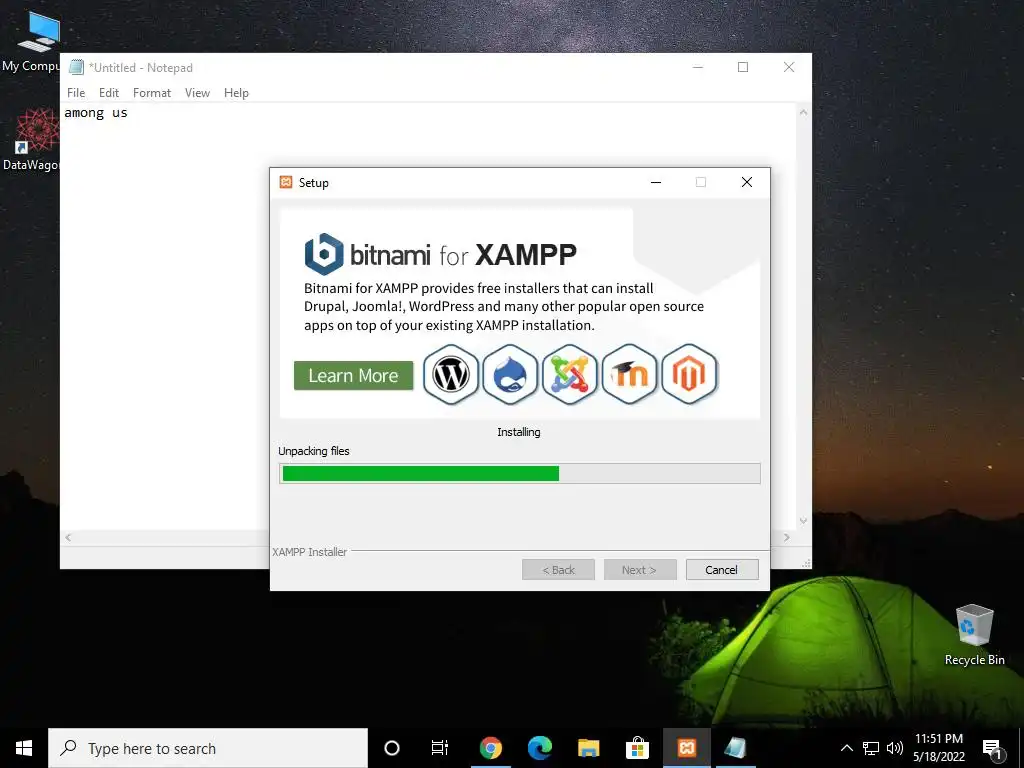Open the Windows Start menu
Screen dimensions: 1024x768
[24, 748]
